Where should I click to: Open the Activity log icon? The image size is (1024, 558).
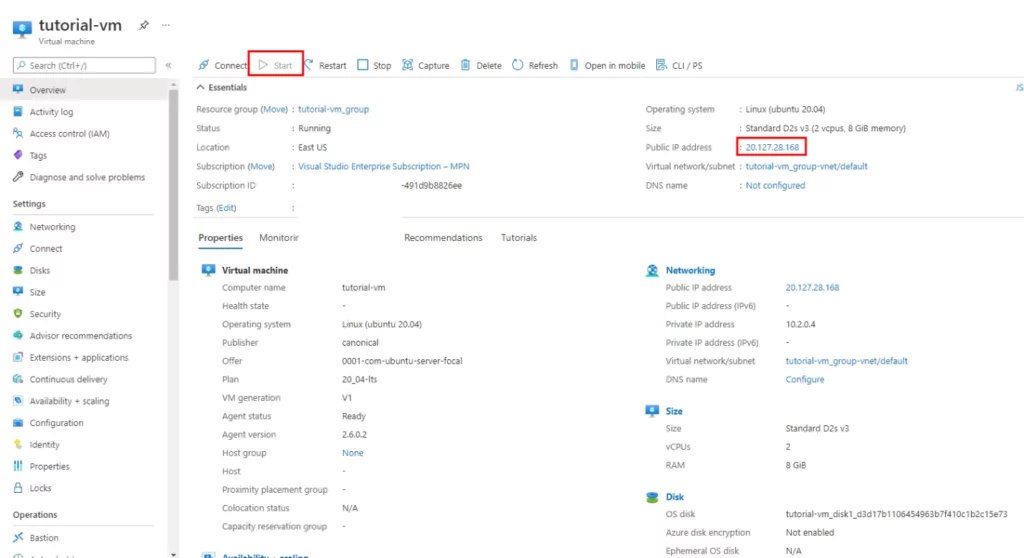coord(18,112)
